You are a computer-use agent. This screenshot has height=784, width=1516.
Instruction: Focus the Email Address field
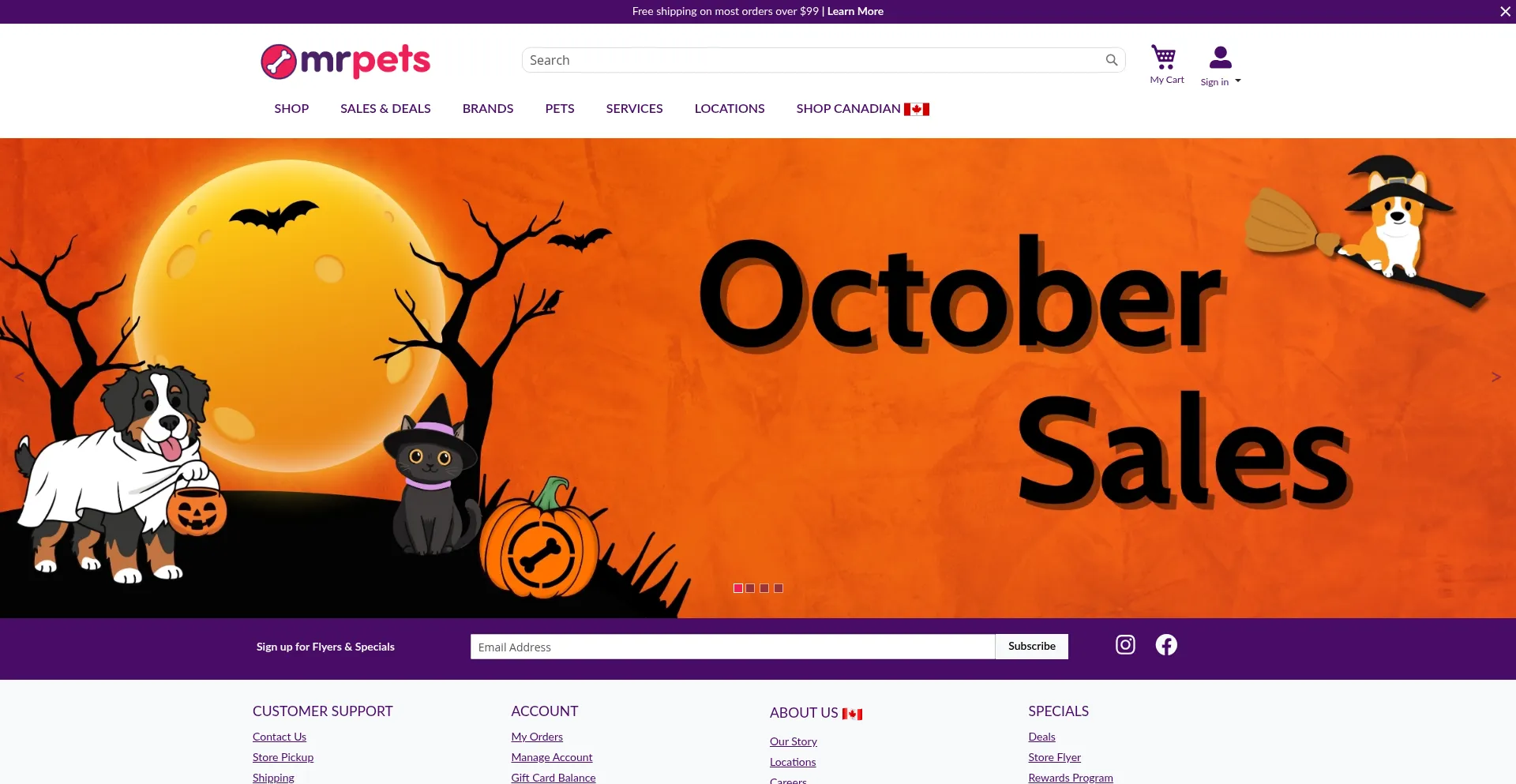[733, 647]
